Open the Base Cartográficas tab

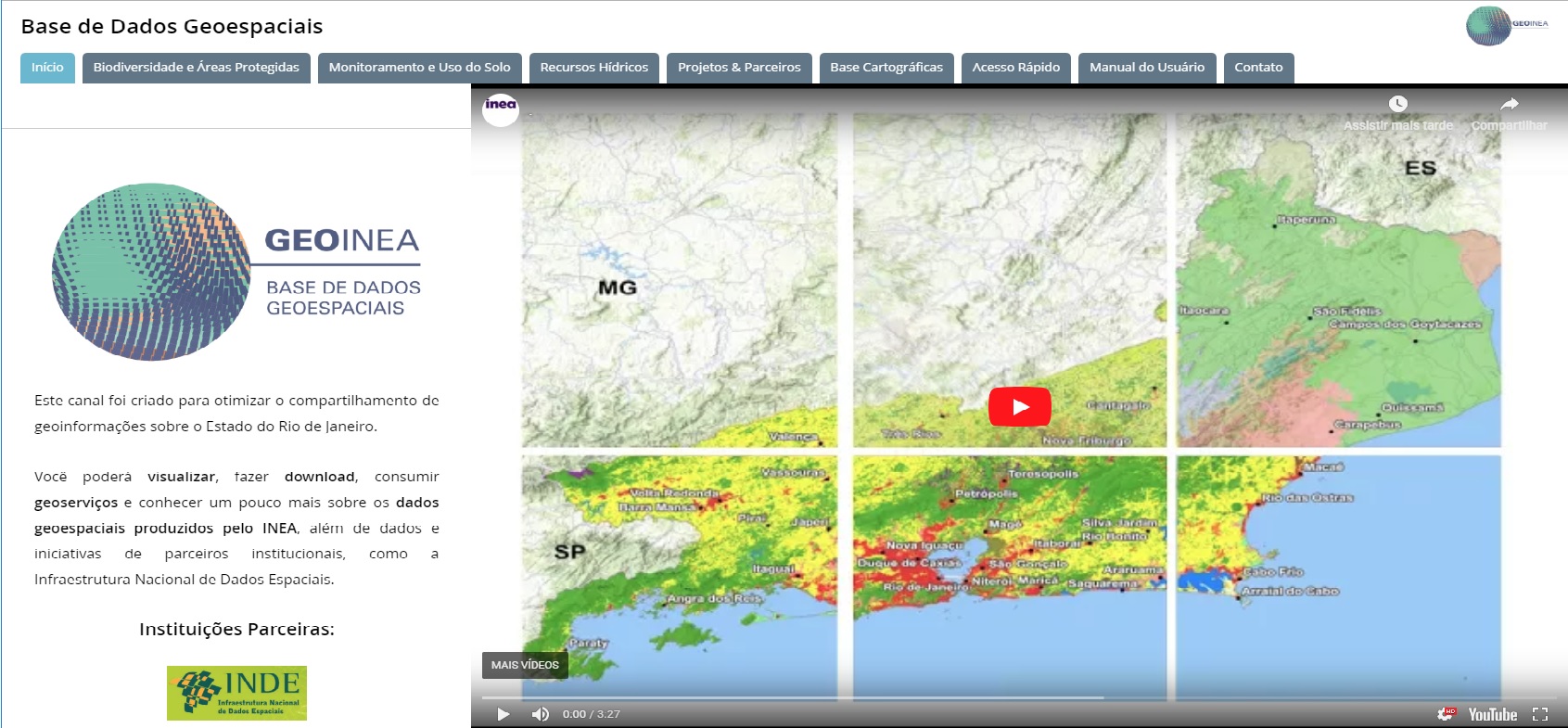click(x=886, y=68)
